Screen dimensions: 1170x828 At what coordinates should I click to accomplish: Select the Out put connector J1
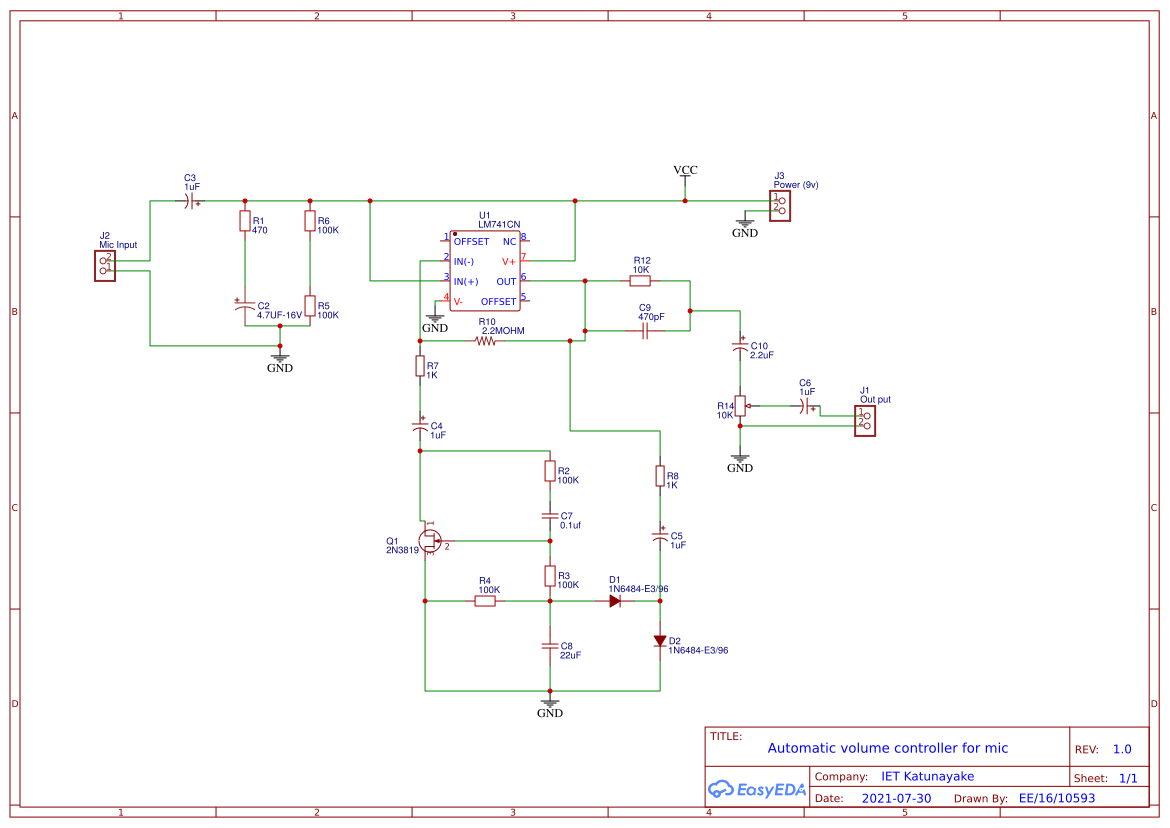864,420
